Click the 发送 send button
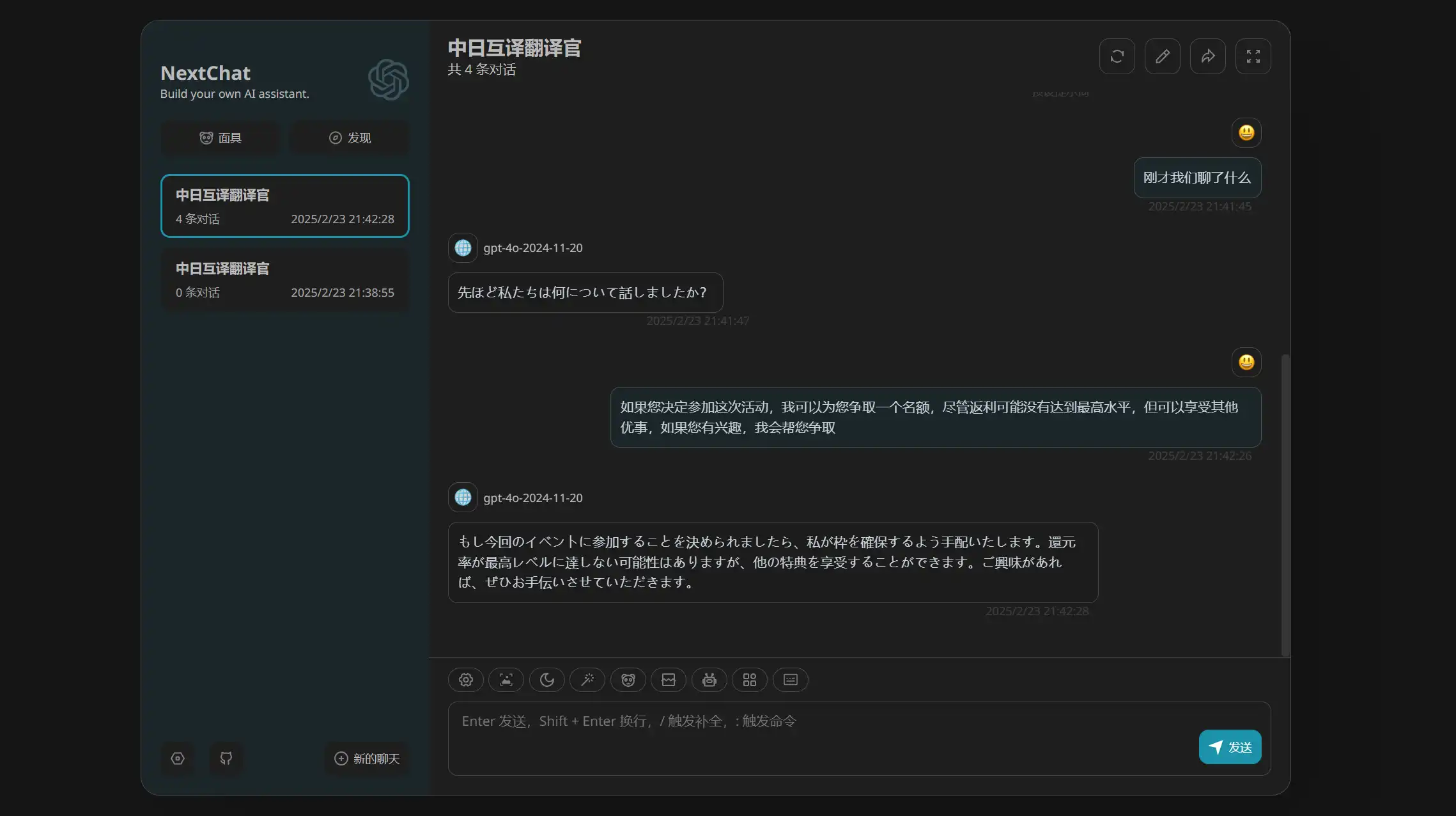 (1230, 747)
